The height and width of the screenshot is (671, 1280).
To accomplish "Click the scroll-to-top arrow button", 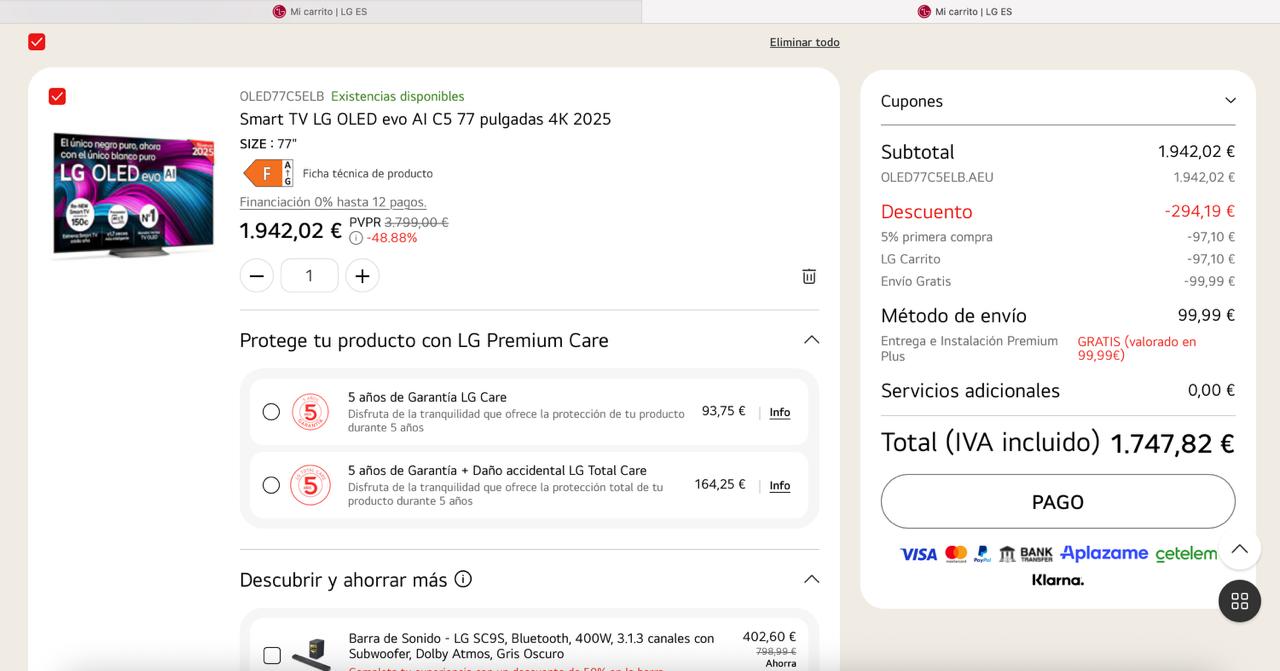I will coord(1239,549).
